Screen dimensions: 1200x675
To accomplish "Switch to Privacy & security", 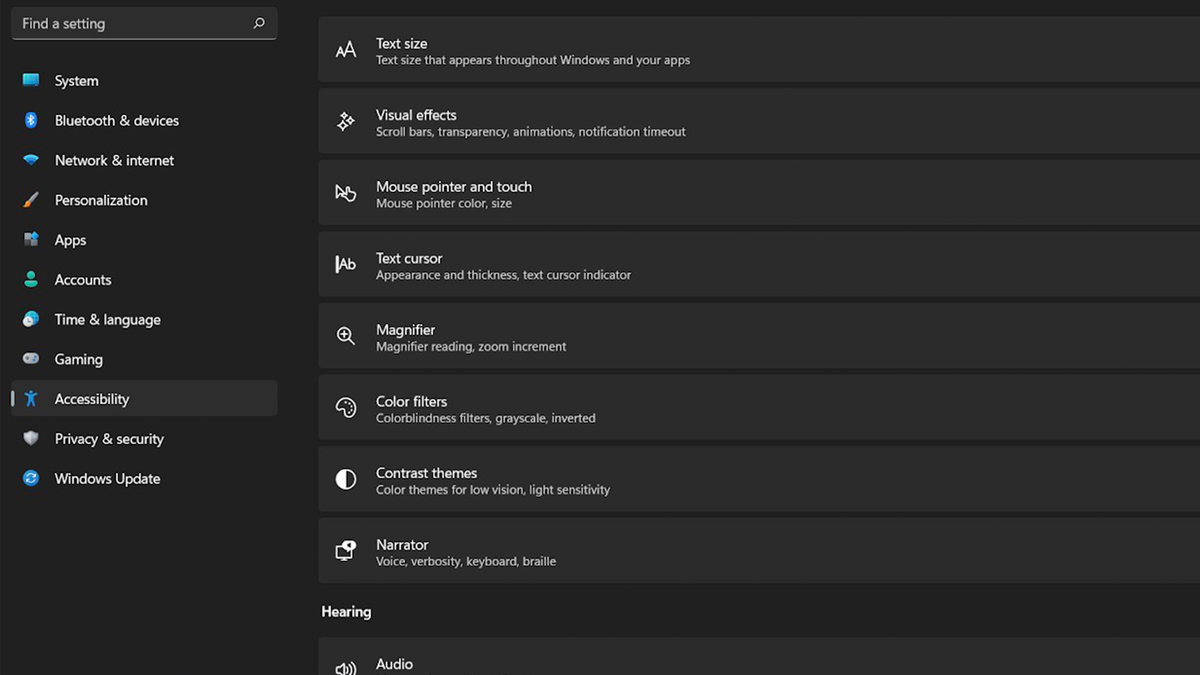I will click(110, 438).
